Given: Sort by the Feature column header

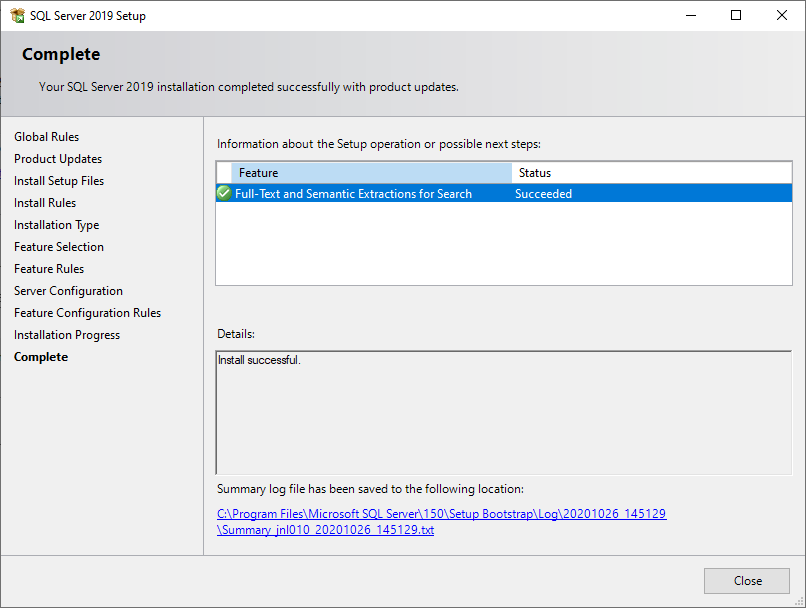Looking at the screenshot, I should coord(370,173).
